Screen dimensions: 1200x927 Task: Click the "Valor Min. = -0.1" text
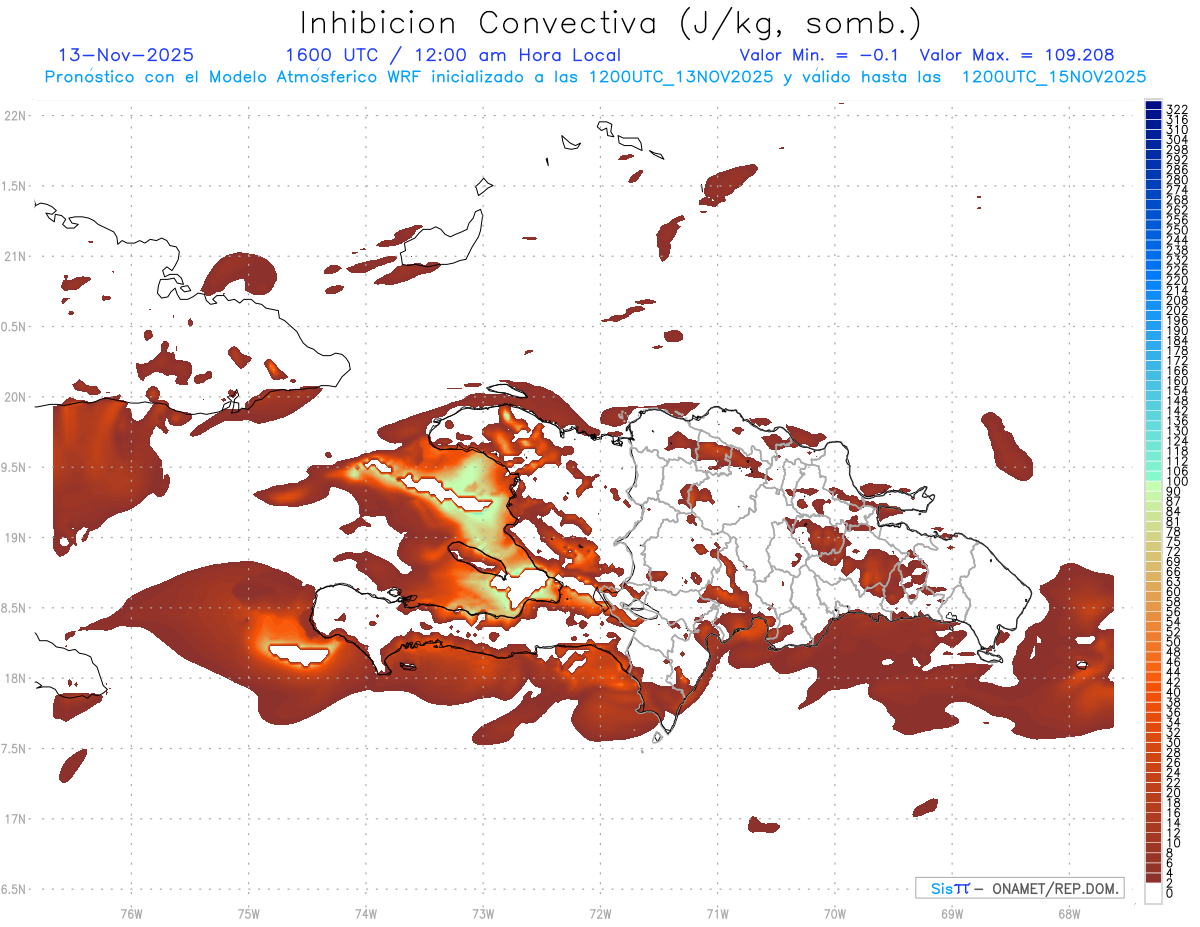click(819, 55)
